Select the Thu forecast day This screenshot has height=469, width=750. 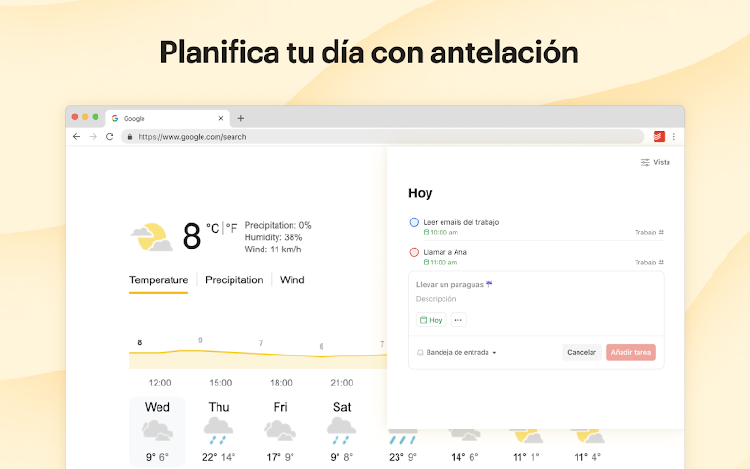pyautogui.click(x=219, y=432)
